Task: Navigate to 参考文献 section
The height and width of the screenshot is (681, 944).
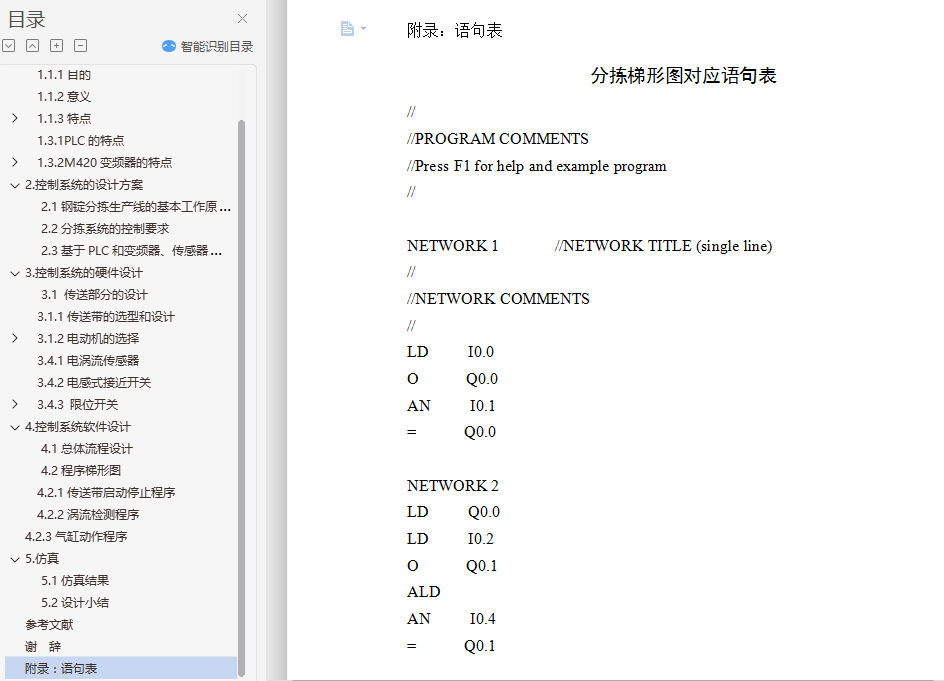Action: click(49, 624)
